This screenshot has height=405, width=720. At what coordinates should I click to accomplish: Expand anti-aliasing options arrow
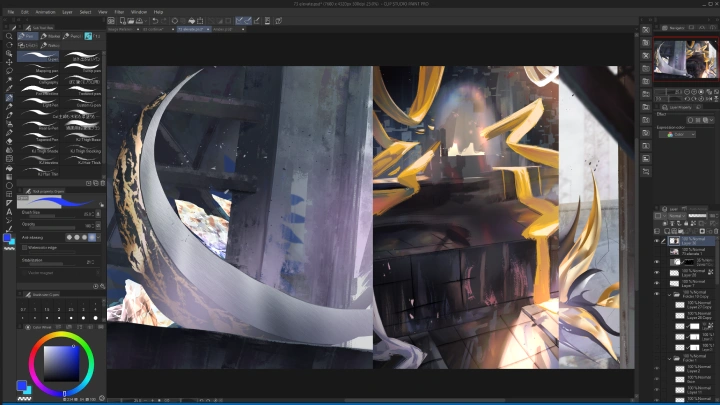click(x=99, y=237)
